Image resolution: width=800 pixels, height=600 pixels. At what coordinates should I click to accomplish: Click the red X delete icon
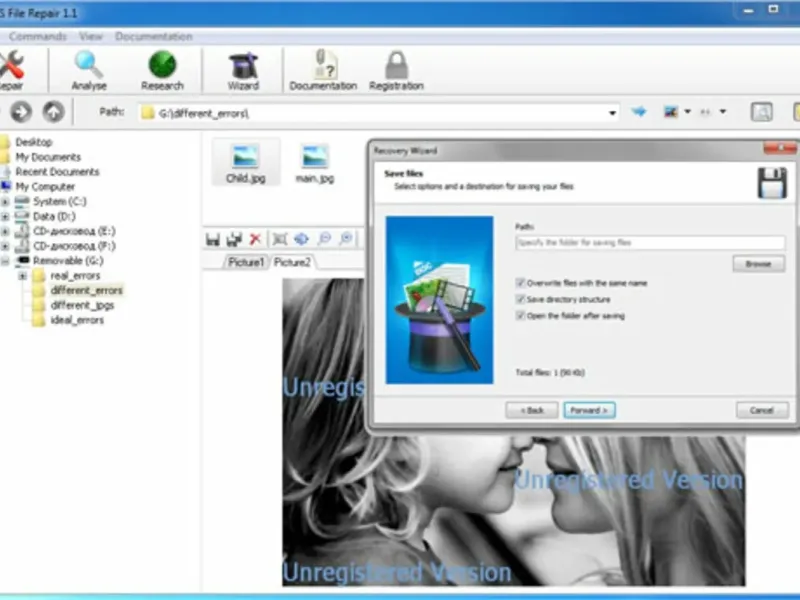pos(255,238)
